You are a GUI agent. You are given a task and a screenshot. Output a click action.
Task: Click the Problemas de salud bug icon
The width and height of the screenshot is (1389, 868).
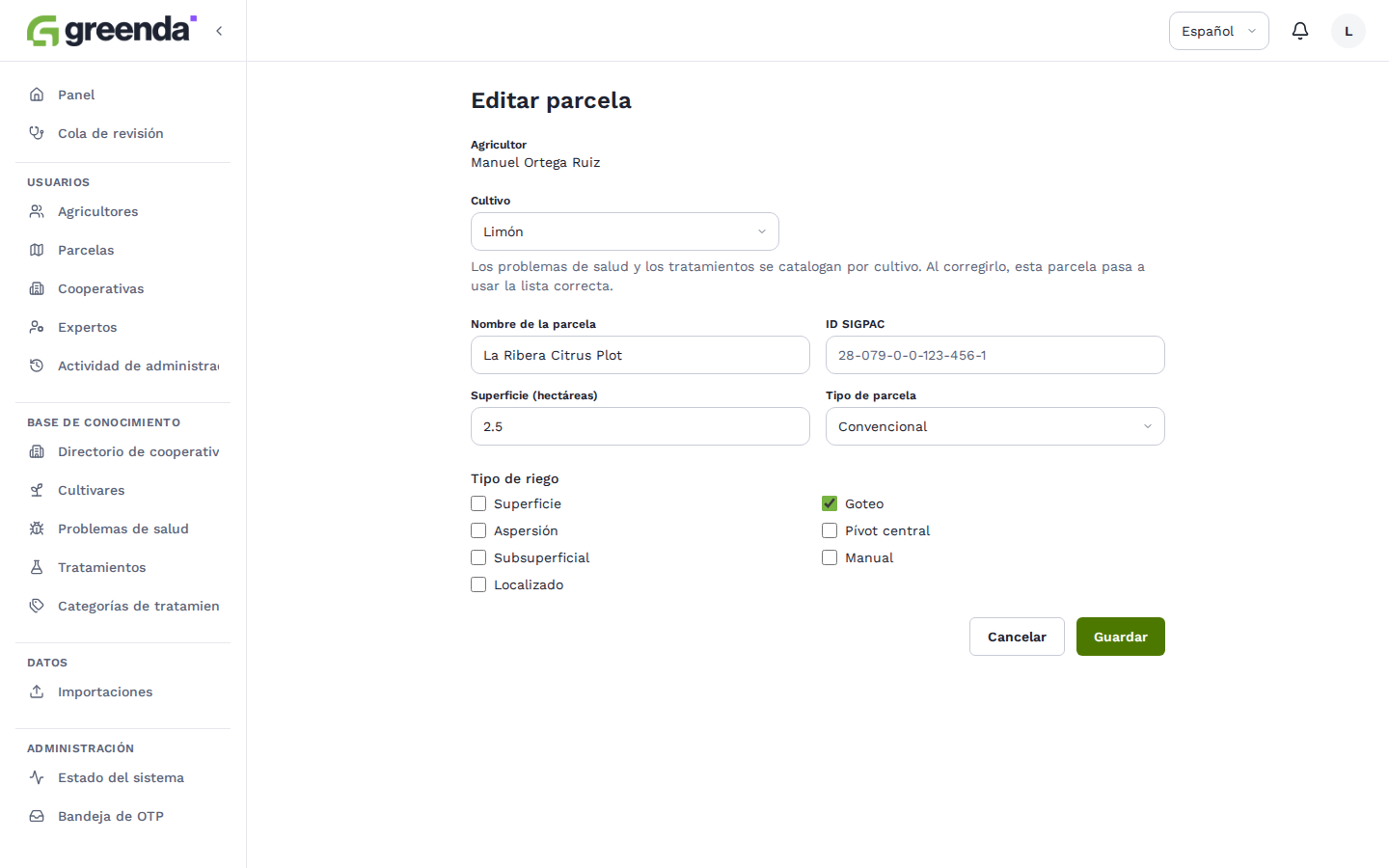coord(37,529)
